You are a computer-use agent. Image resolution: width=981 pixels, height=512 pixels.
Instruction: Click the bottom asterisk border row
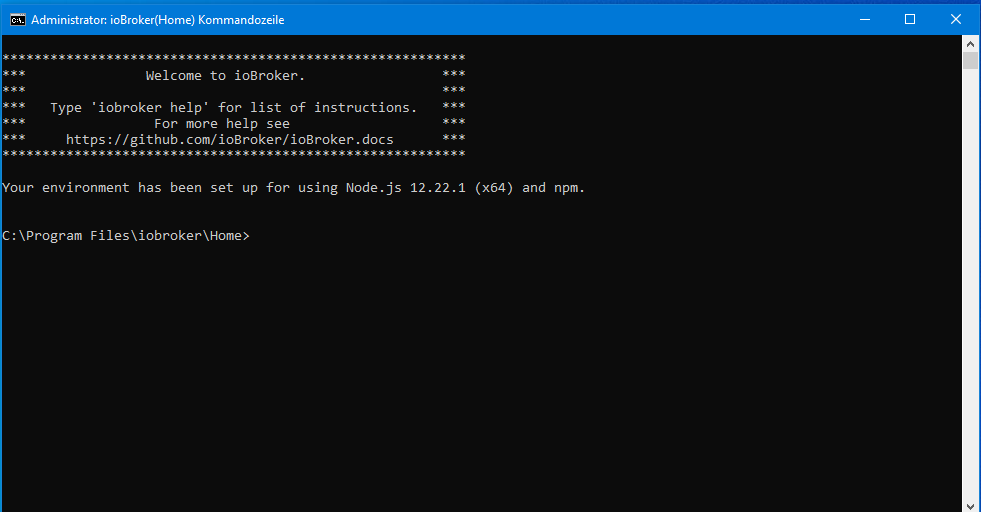pyautogui.click(x=233, y=155)
